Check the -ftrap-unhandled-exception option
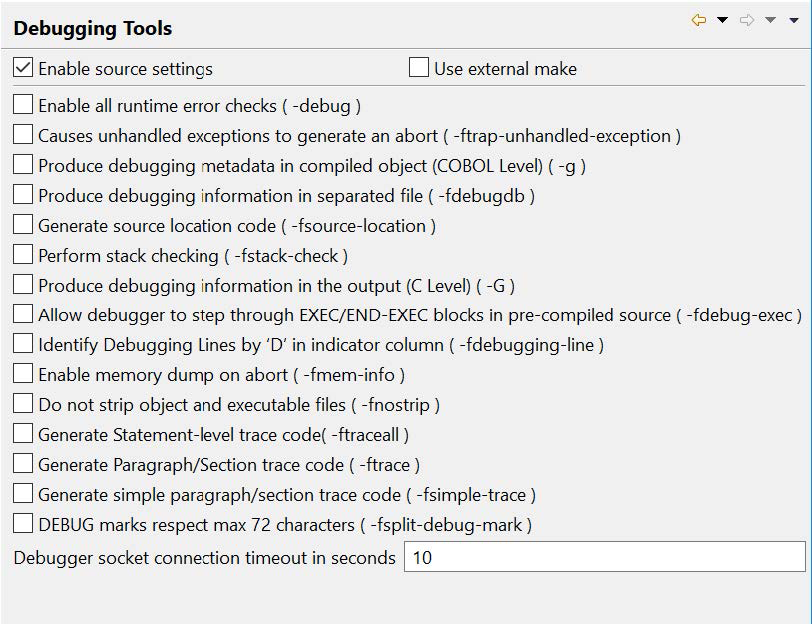 pos(21,133)
